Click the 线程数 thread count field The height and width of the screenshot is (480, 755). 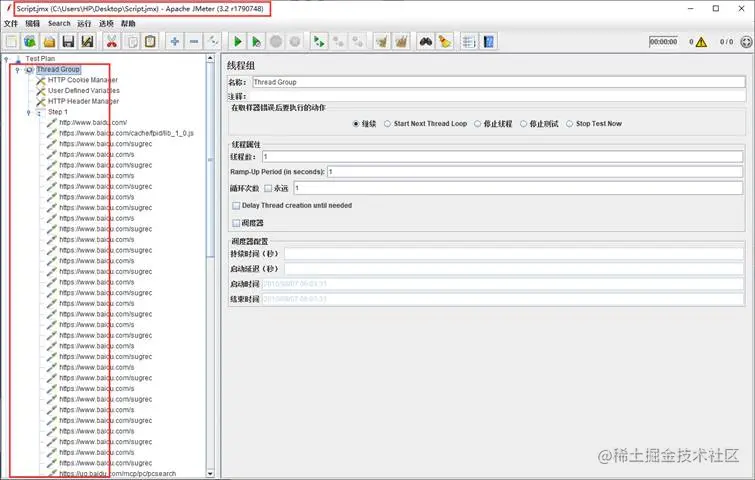pyautogui.click(x=502, y=157)
